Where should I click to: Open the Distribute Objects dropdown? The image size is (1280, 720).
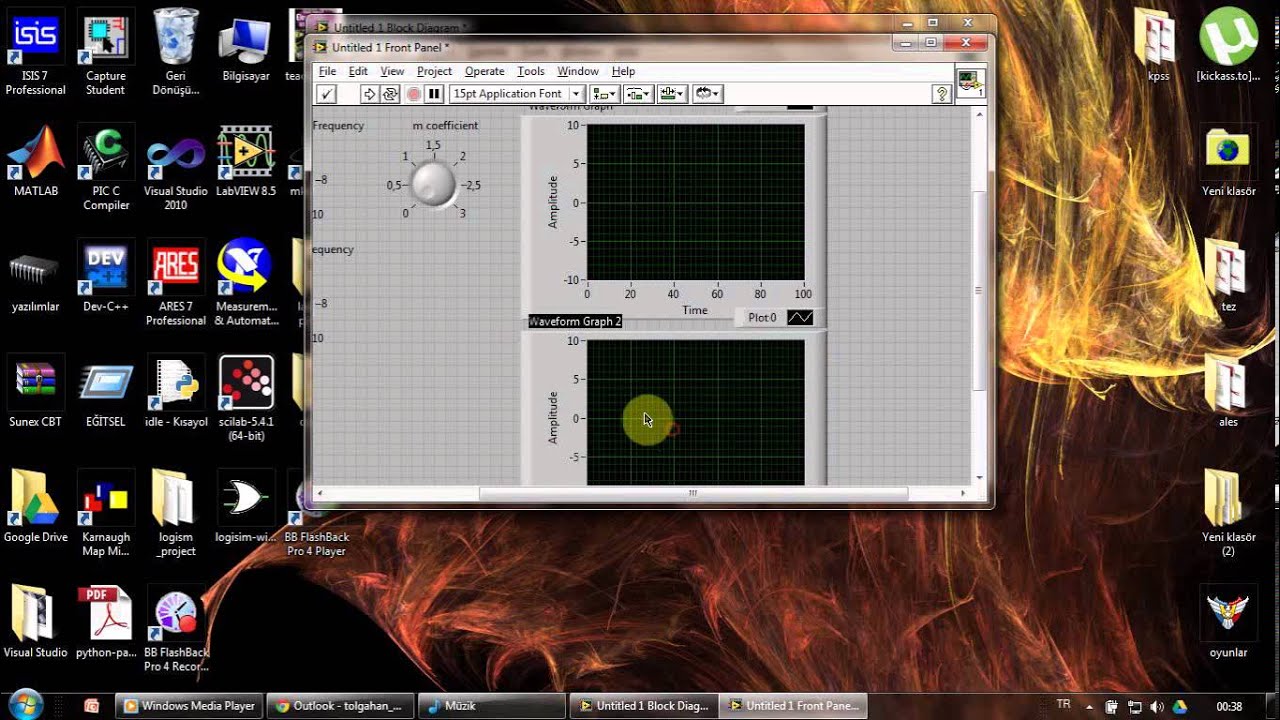pyautogui.click(x=637, y=94)
